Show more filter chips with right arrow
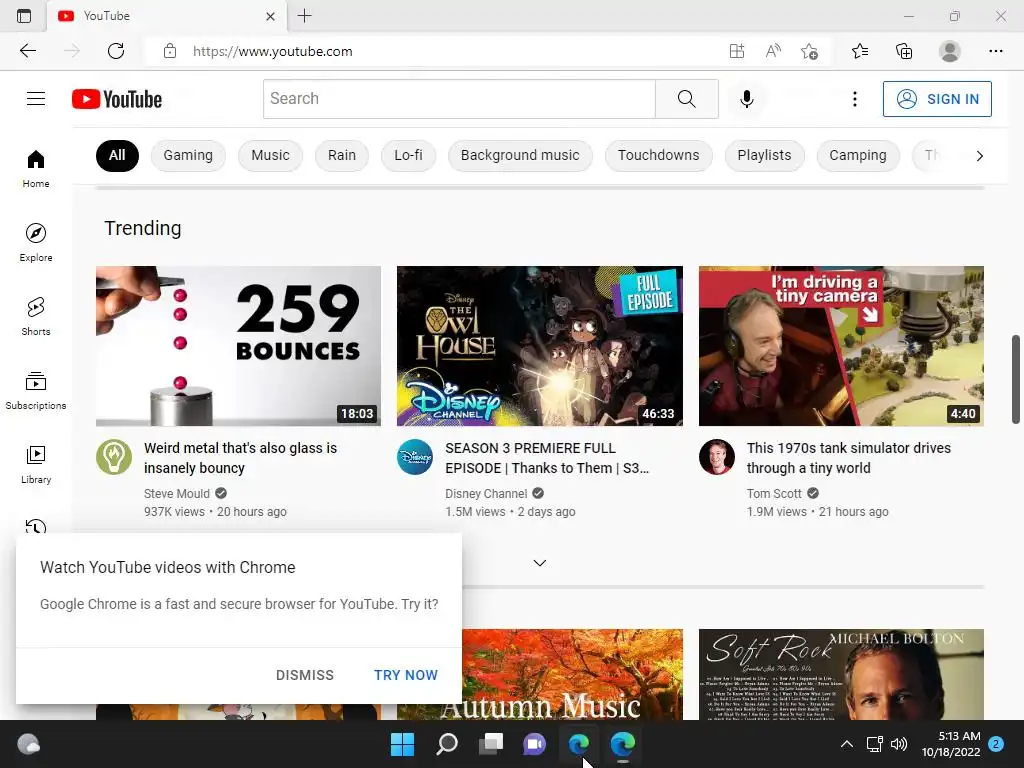This screenshot has width=1024, height=768. pos(979,155)
